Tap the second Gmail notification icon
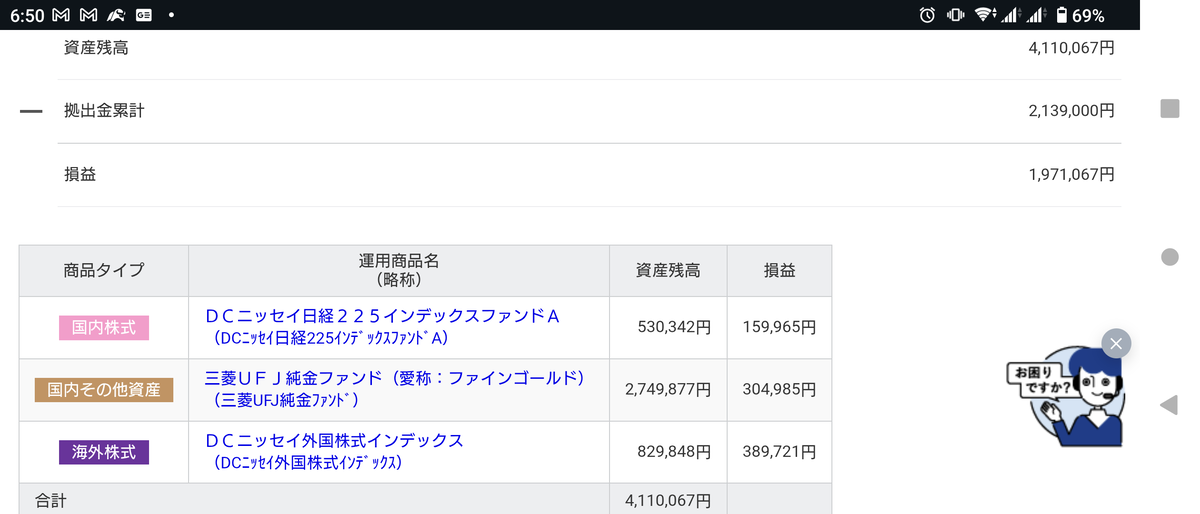 click(x=88, y=15)
